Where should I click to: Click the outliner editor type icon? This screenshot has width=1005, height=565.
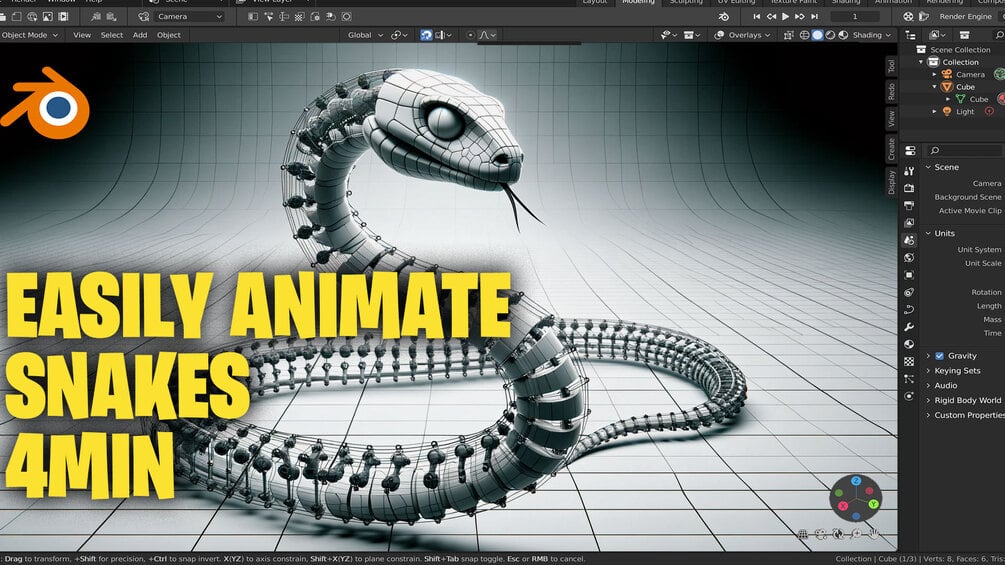(x=910, y=35)
